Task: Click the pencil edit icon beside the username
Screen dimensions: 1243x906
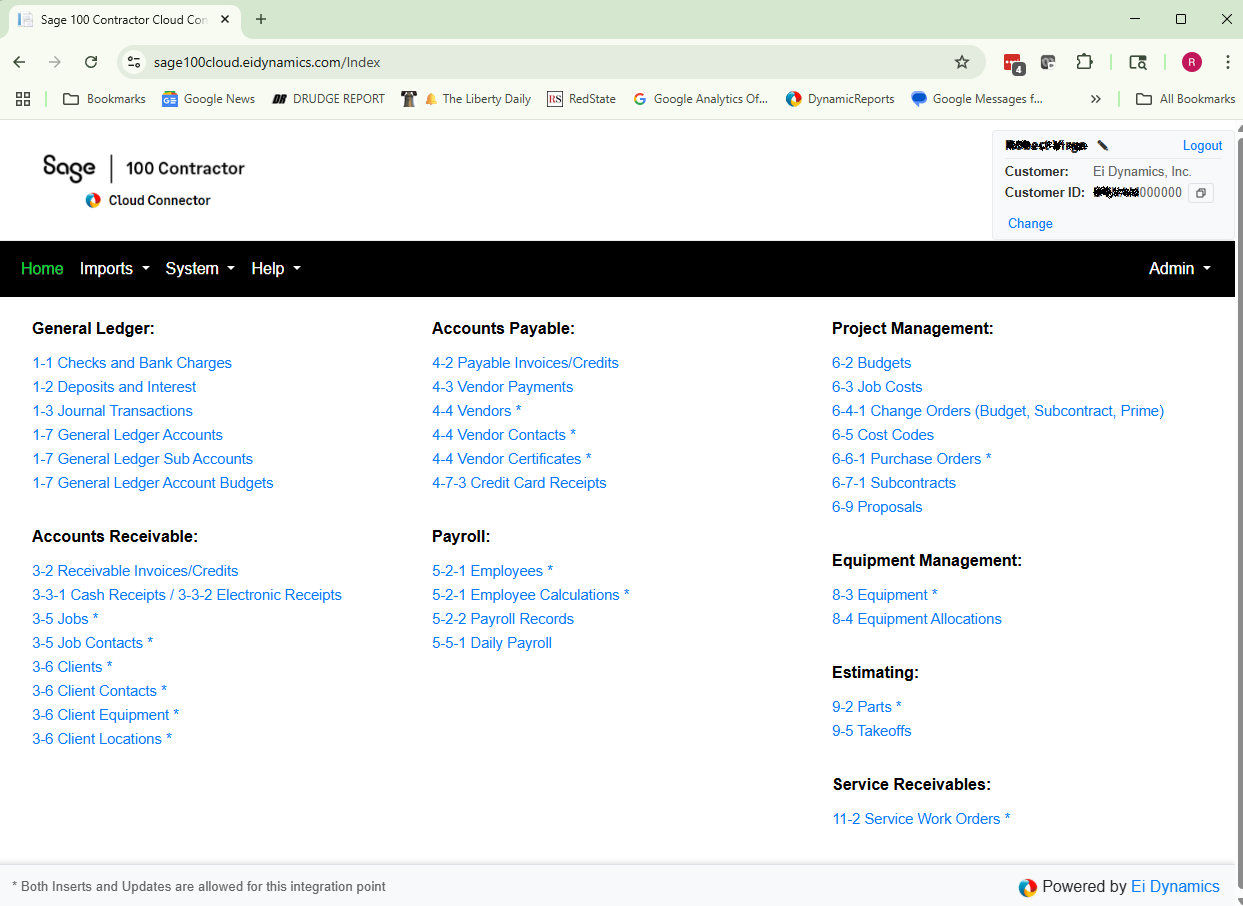Action: [x=1103, y=146]
